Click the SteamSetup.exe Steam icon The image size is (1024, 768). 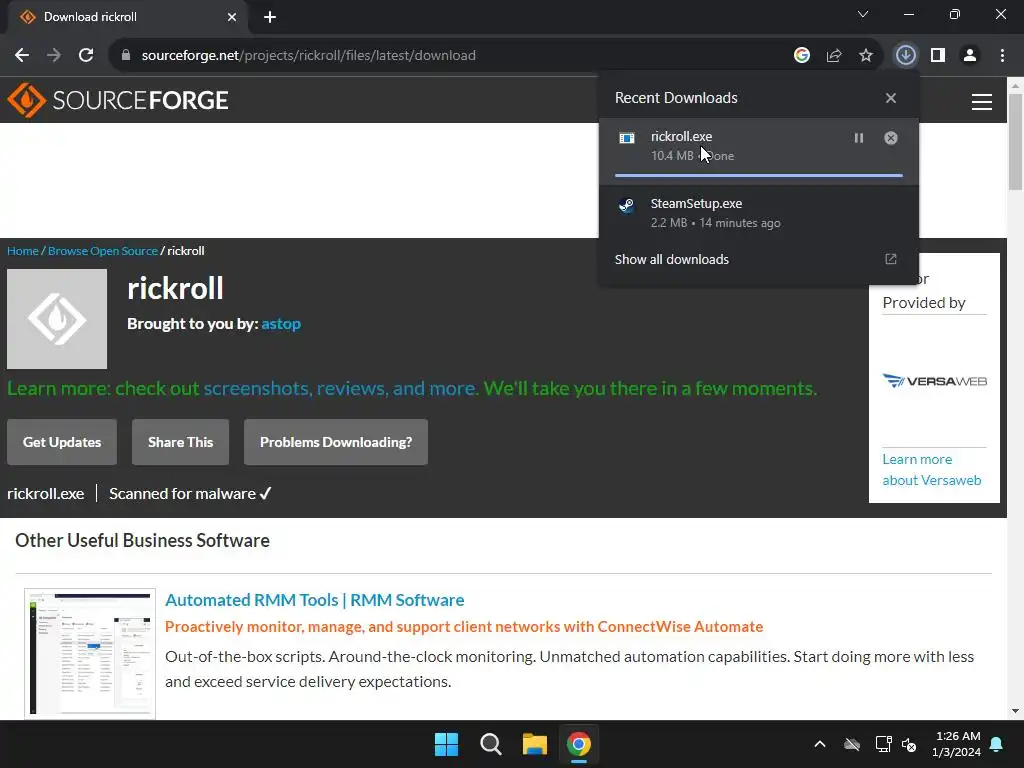point(627,206)
